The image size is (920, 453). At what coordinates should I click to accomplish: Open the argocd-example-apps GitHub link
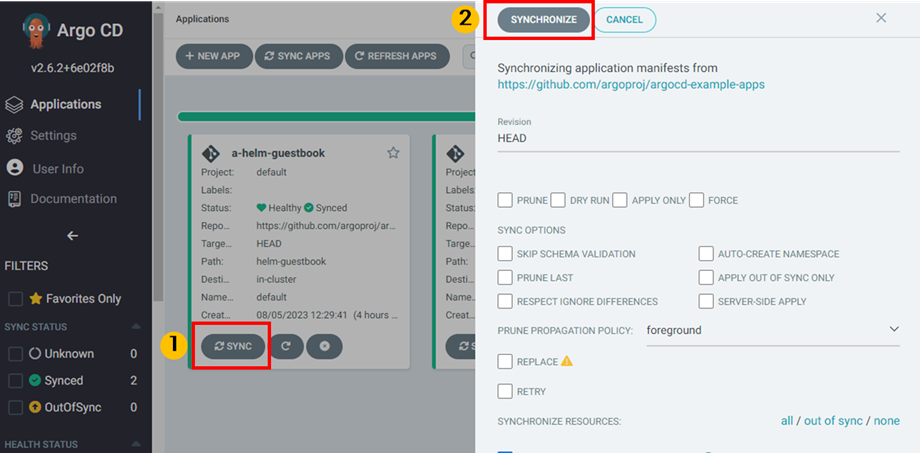point(631,84)
